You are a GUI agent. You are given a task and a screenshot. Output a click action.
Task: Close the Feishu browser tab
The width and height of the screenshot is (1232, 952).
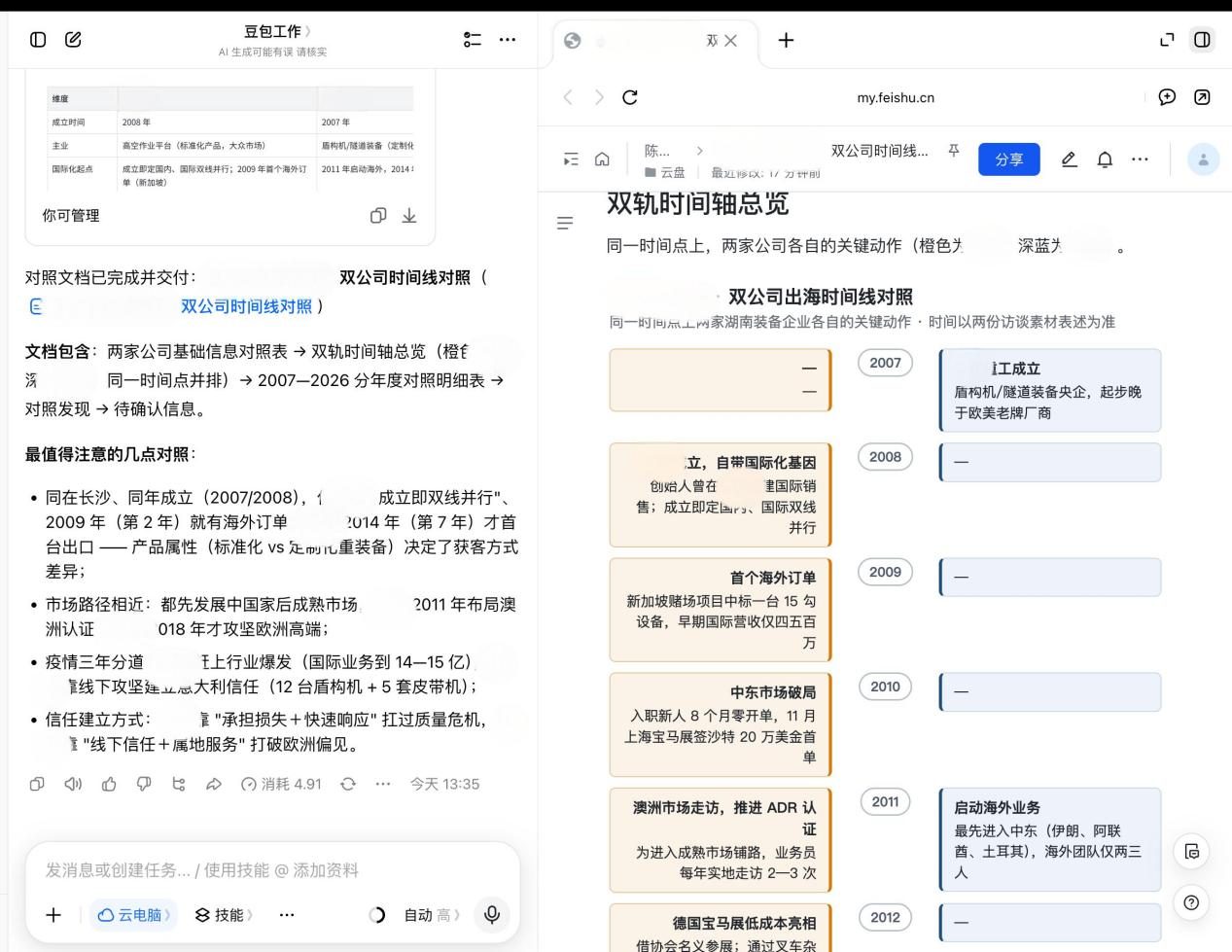[x=731, y=40]
